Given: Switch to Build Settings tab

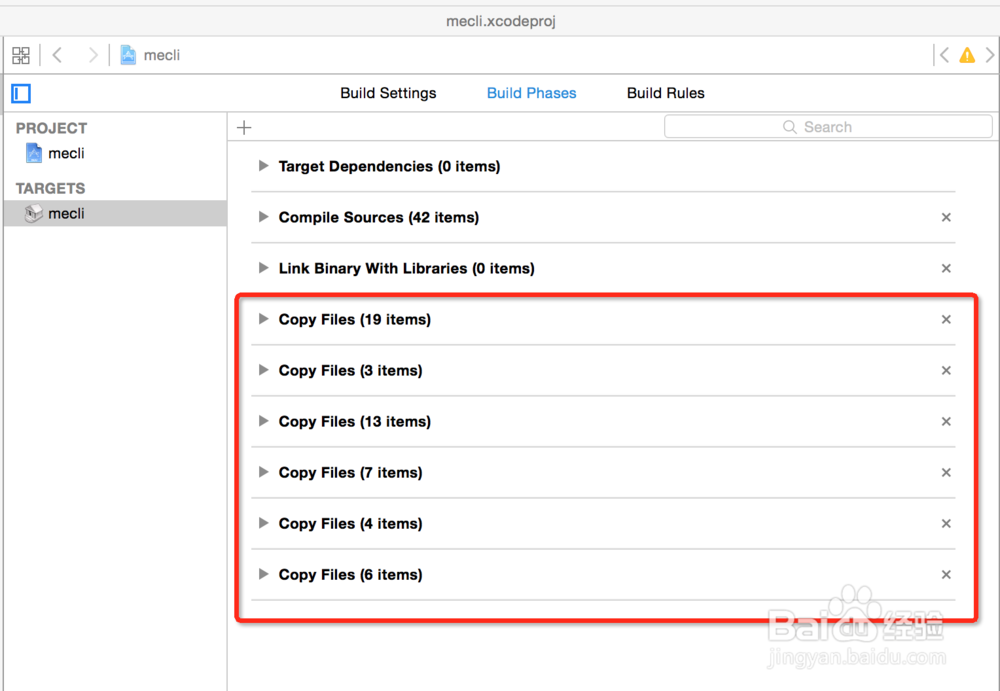Looking at the screenshot, I should coord(388,93).
